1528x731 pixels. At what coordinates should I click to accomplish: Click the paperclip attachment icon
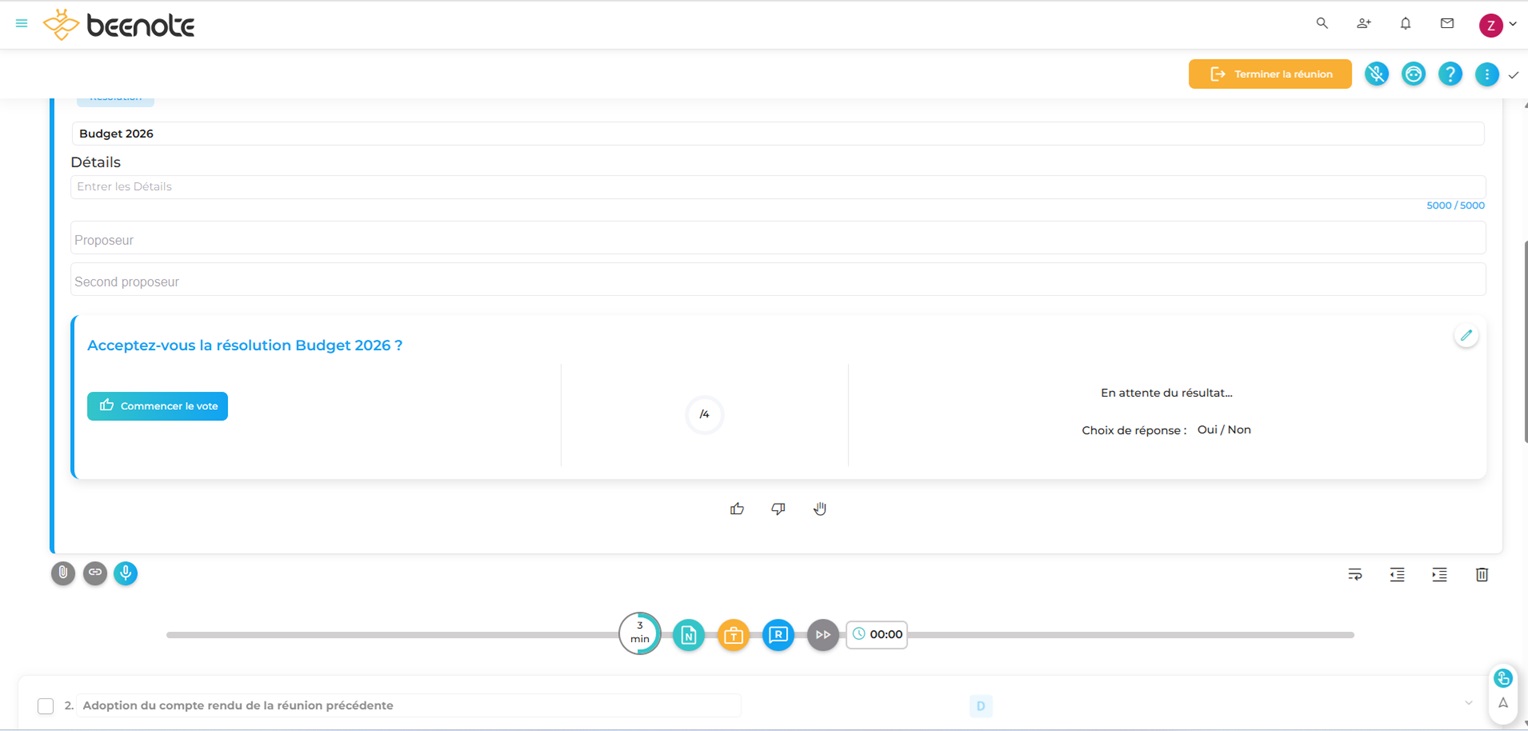tap(63, 573)
